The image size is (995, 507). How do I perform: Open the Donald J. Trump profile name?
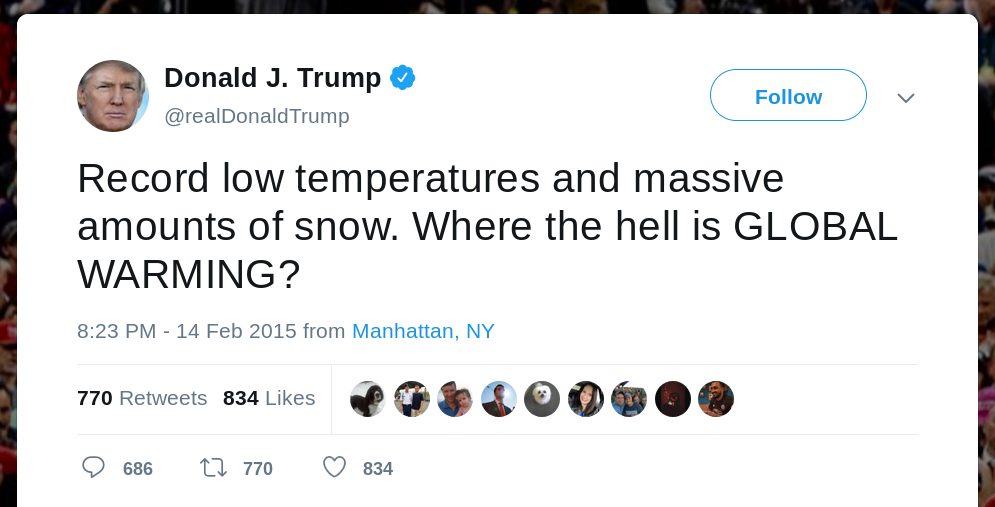[272, 77]
